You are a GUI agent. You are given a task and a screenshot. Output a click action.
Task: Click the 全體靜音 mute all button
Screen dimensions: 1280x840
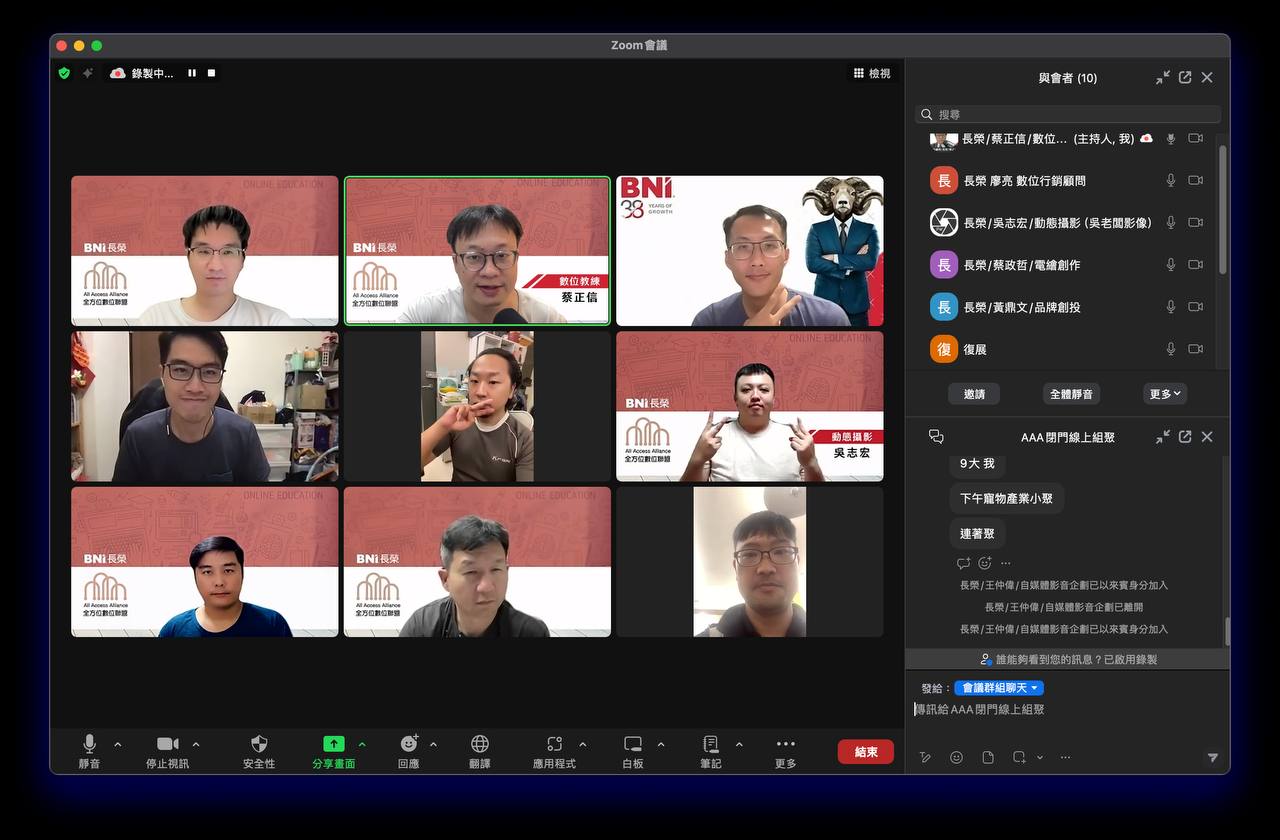pyautogui.click(x=1071, y=394)
